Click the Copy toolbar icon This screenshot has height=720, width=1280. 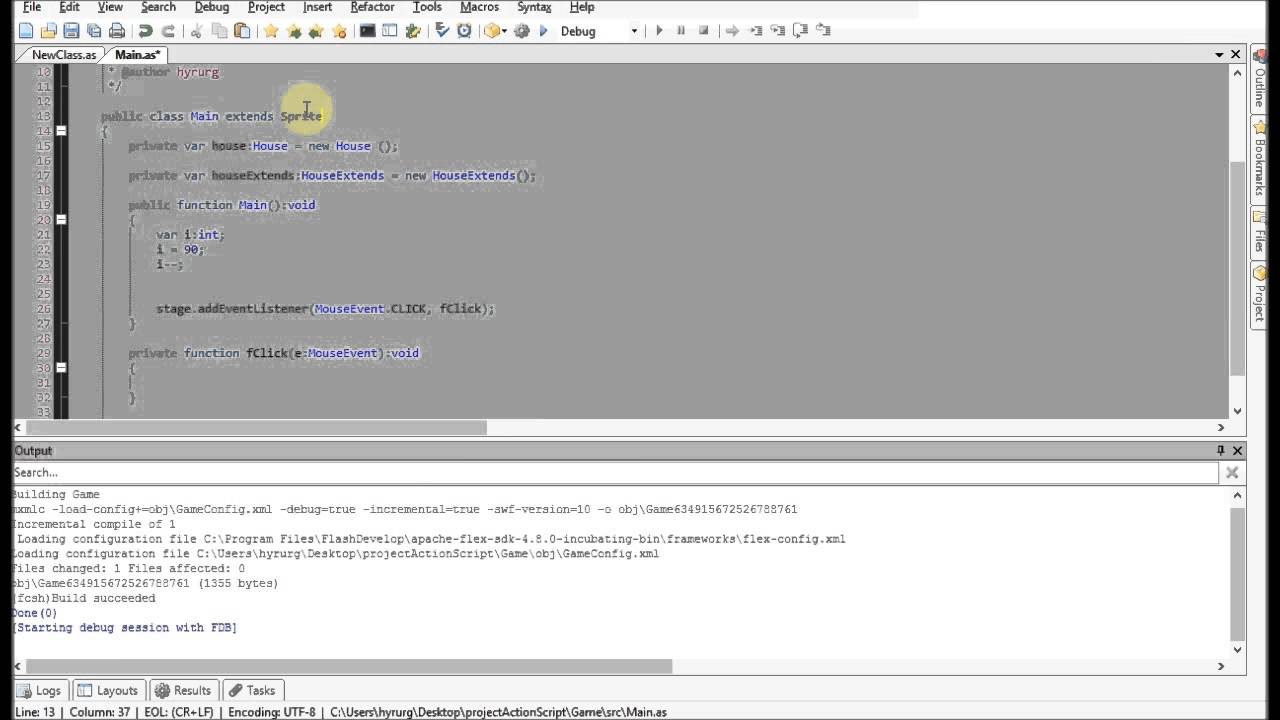pyautogui.click(x=219, y=31)
